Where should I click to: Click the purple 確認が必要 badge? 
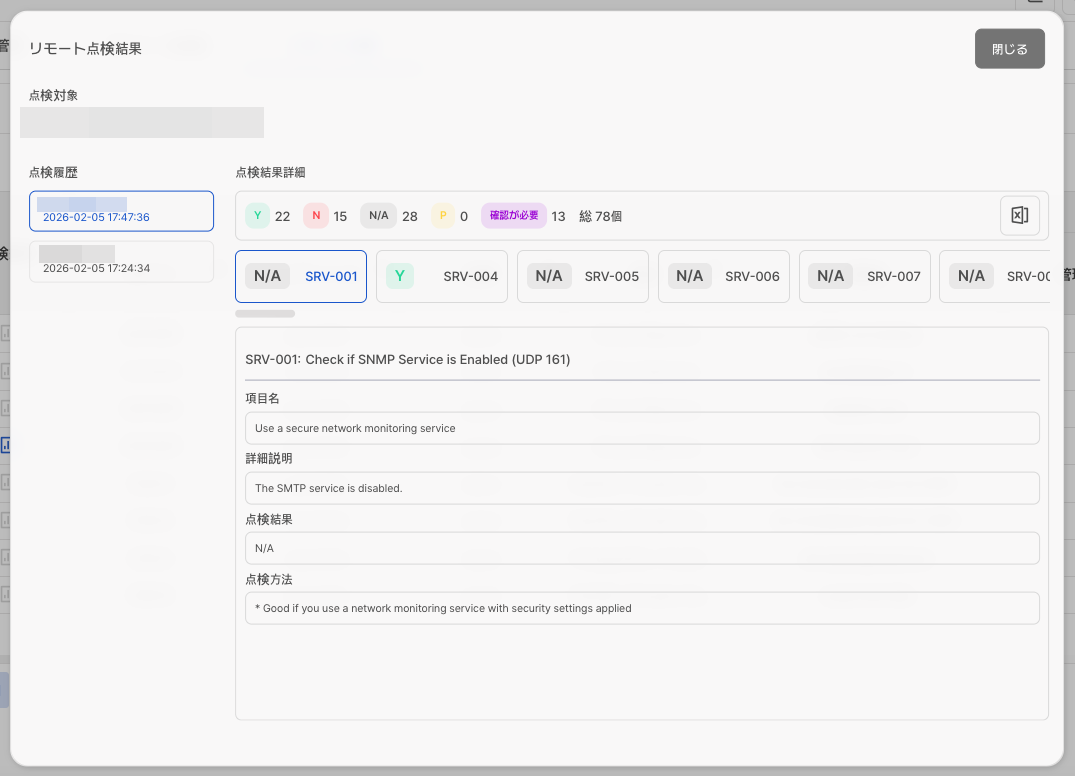point(514,216)
